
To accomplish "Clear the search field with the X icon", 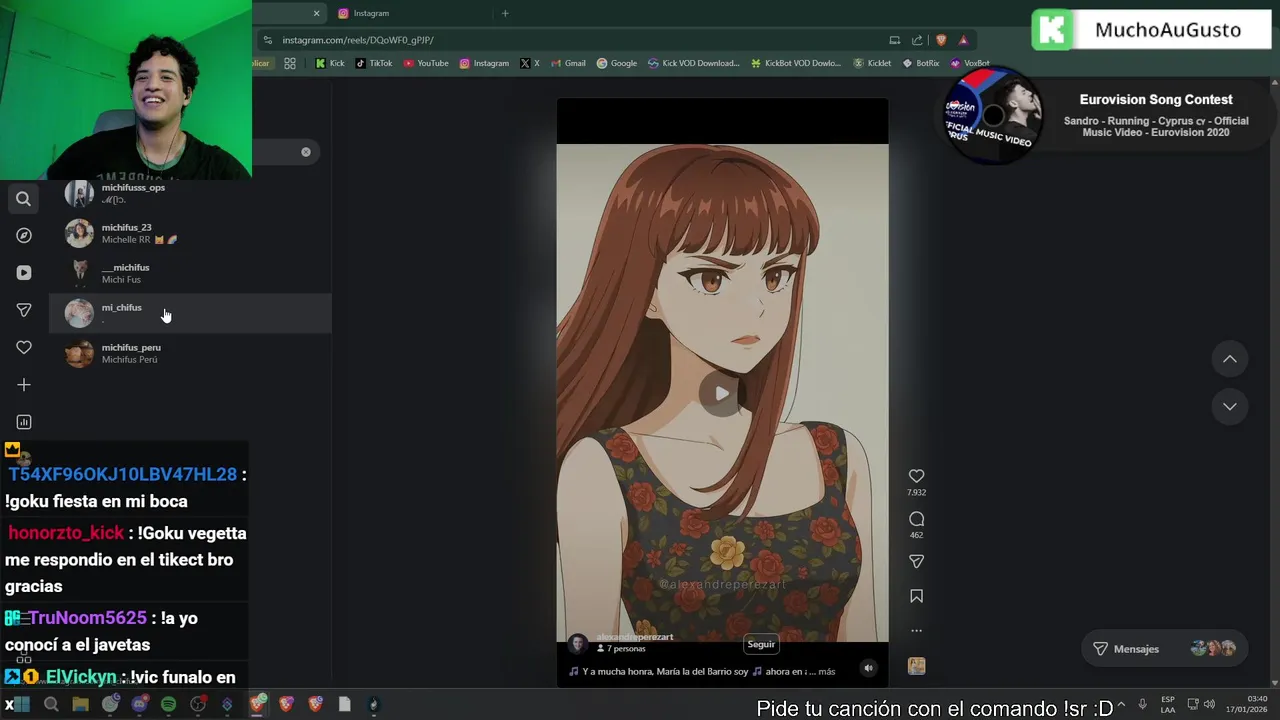I will (306, 152).
